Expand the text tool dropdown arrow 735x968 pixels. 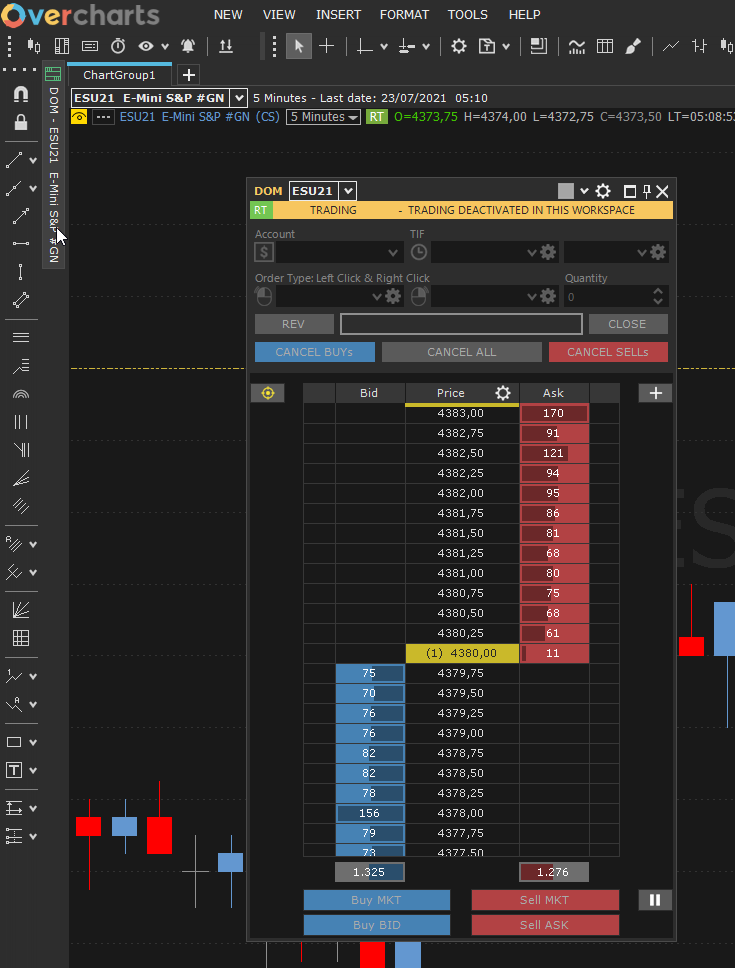[33, 770]
